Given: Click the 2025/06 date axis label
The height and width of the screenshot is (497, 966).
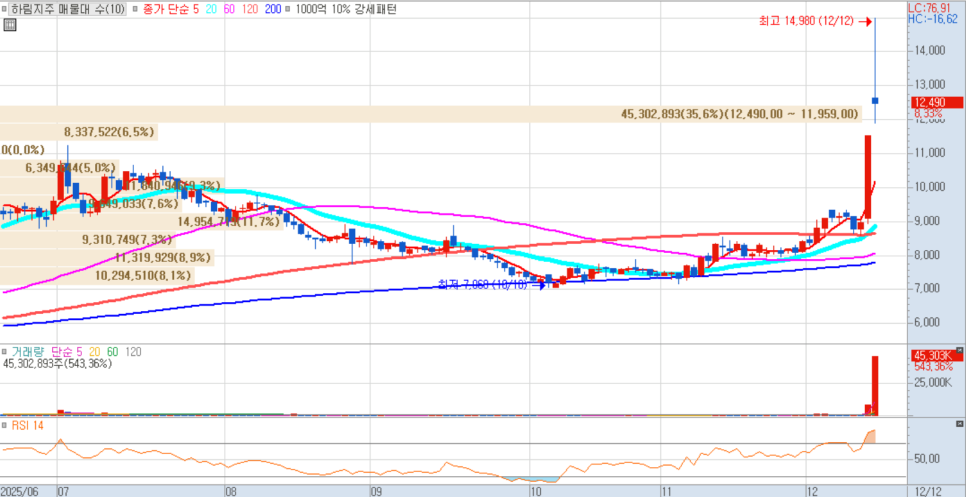Looking at the screenshot, I should [x=19, y=491].
